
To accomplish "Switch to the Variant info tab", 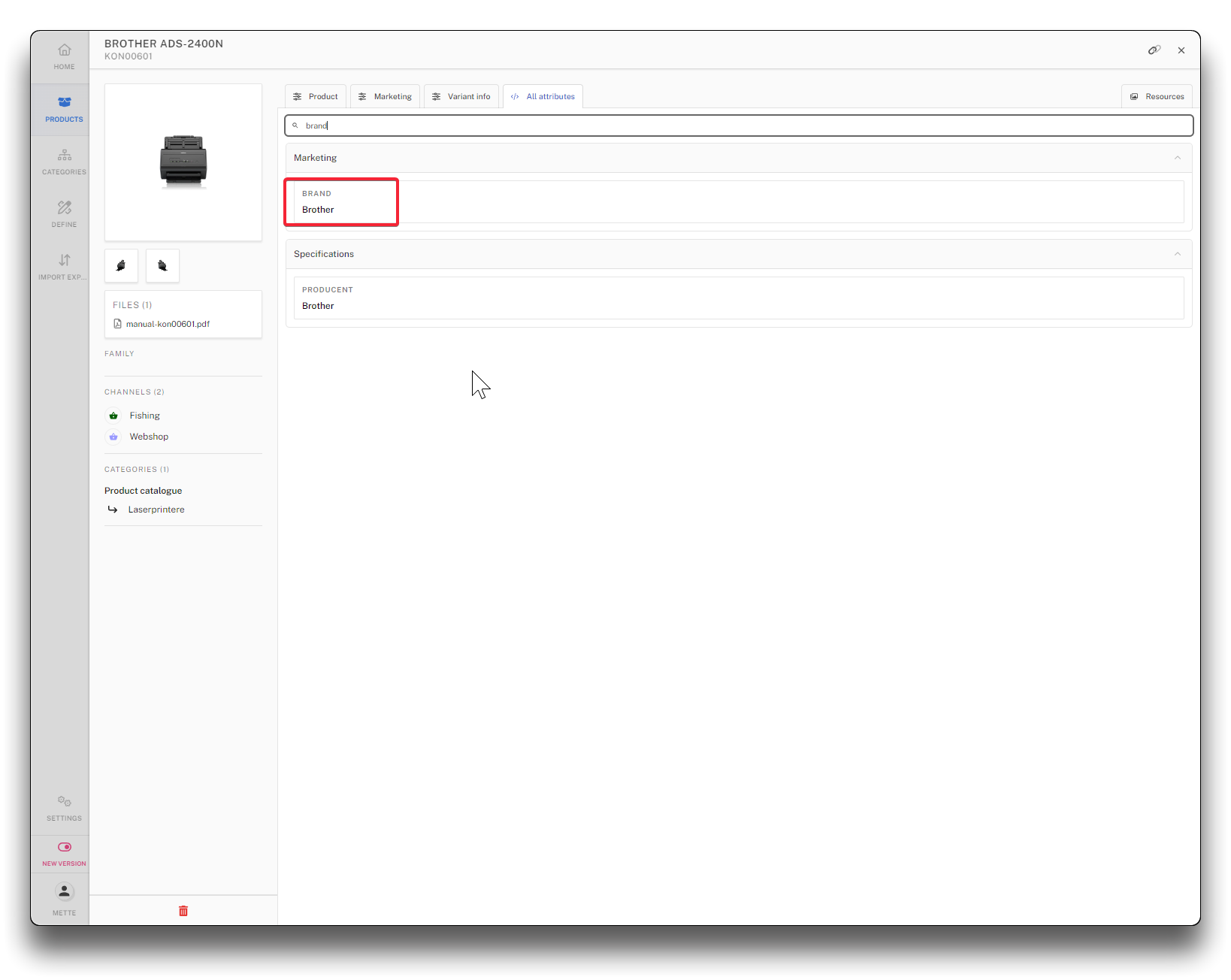I will [x=461, y=96].
